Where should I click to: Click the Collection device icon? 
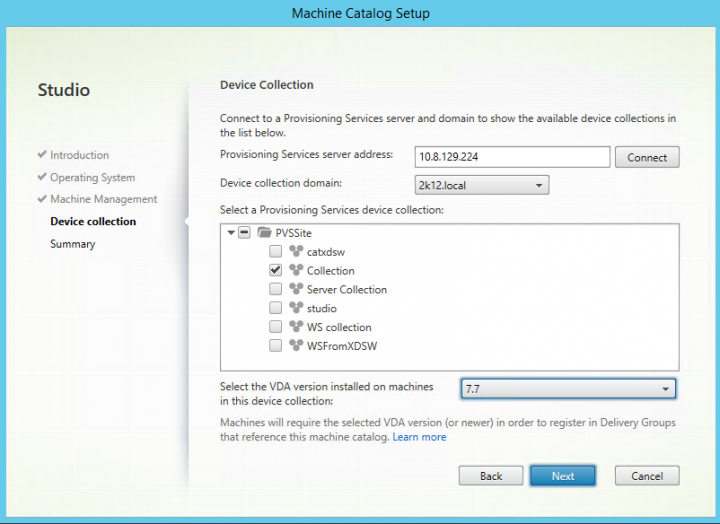pyautogui.click(x=295, y=271)
